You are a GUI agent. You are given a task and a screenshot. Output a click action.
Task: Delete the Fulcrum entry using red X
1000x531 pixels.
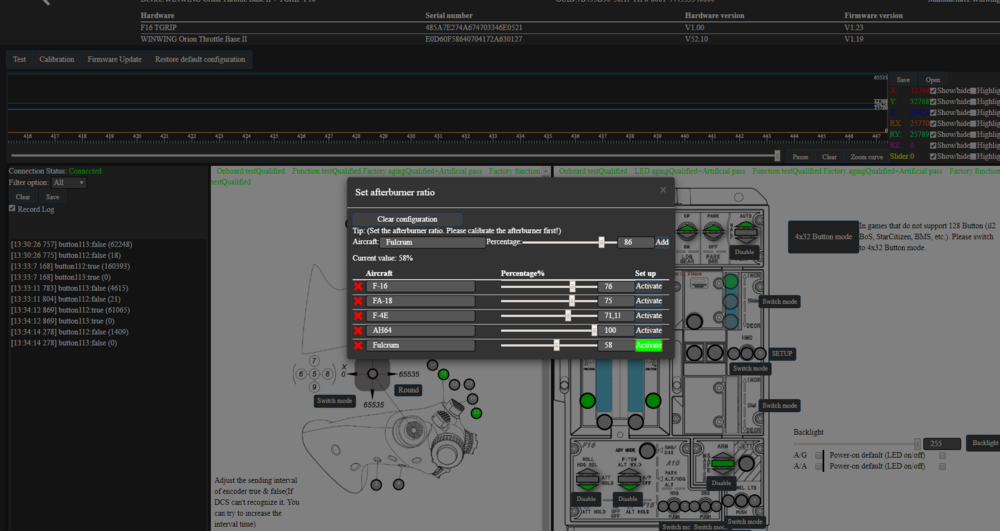point(358,345)
